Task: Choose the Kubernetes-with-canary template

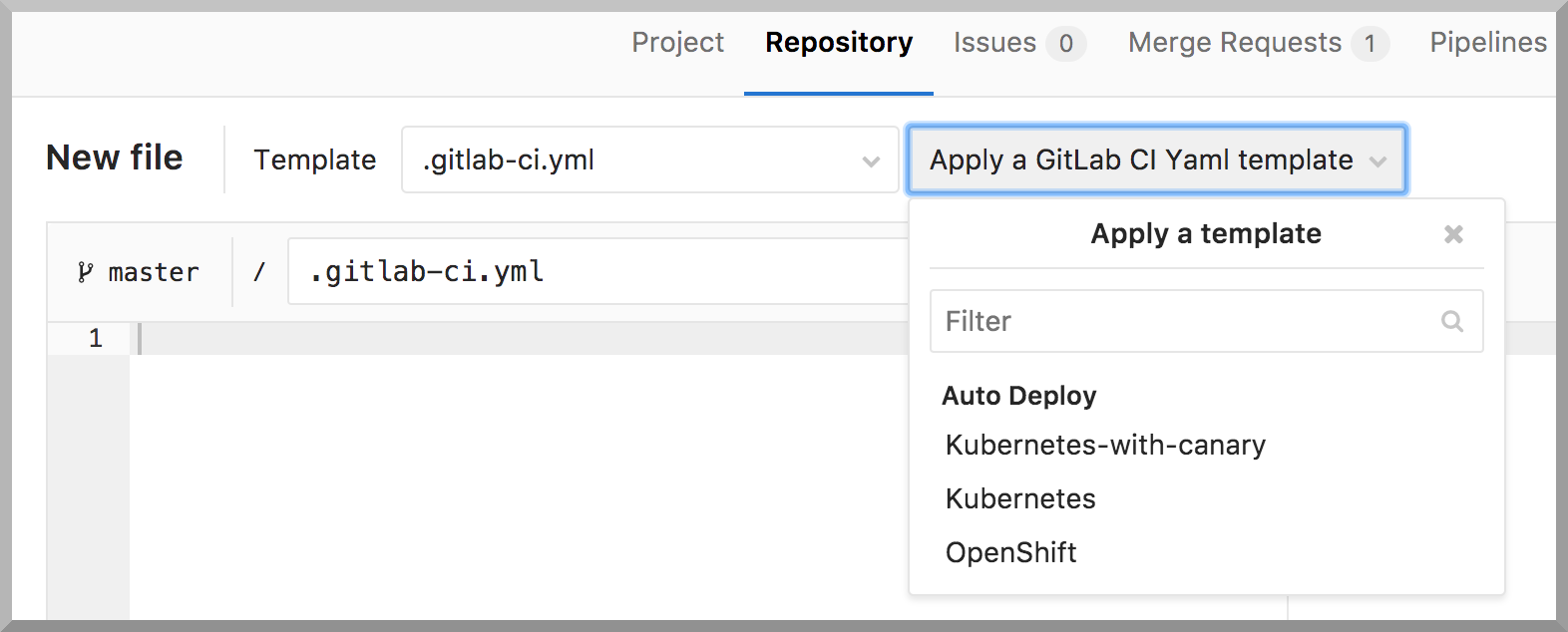Action: point(1105,445)
